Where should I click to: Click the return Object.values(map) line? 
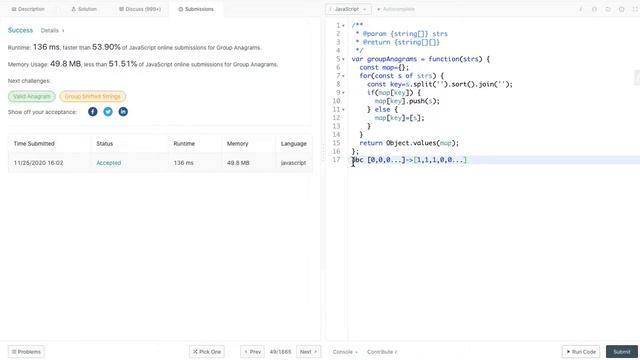click(409, 143)
